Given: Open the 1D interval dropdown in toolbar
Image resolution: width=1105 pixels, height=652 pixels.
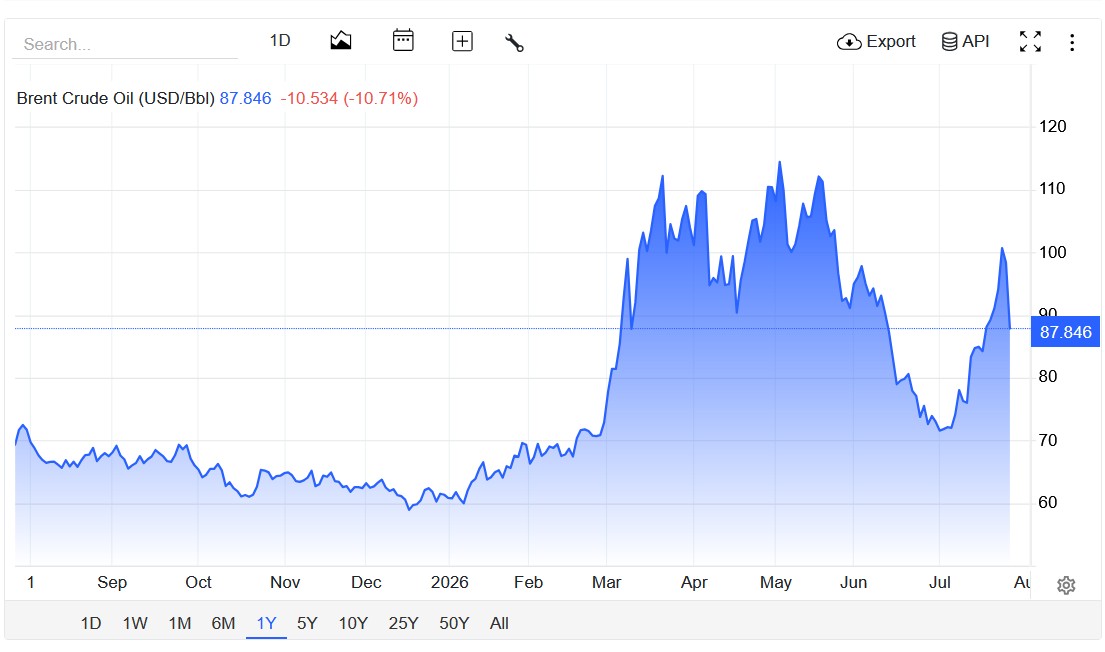Looking at the screenshot, I should click(x=280, y=40).
